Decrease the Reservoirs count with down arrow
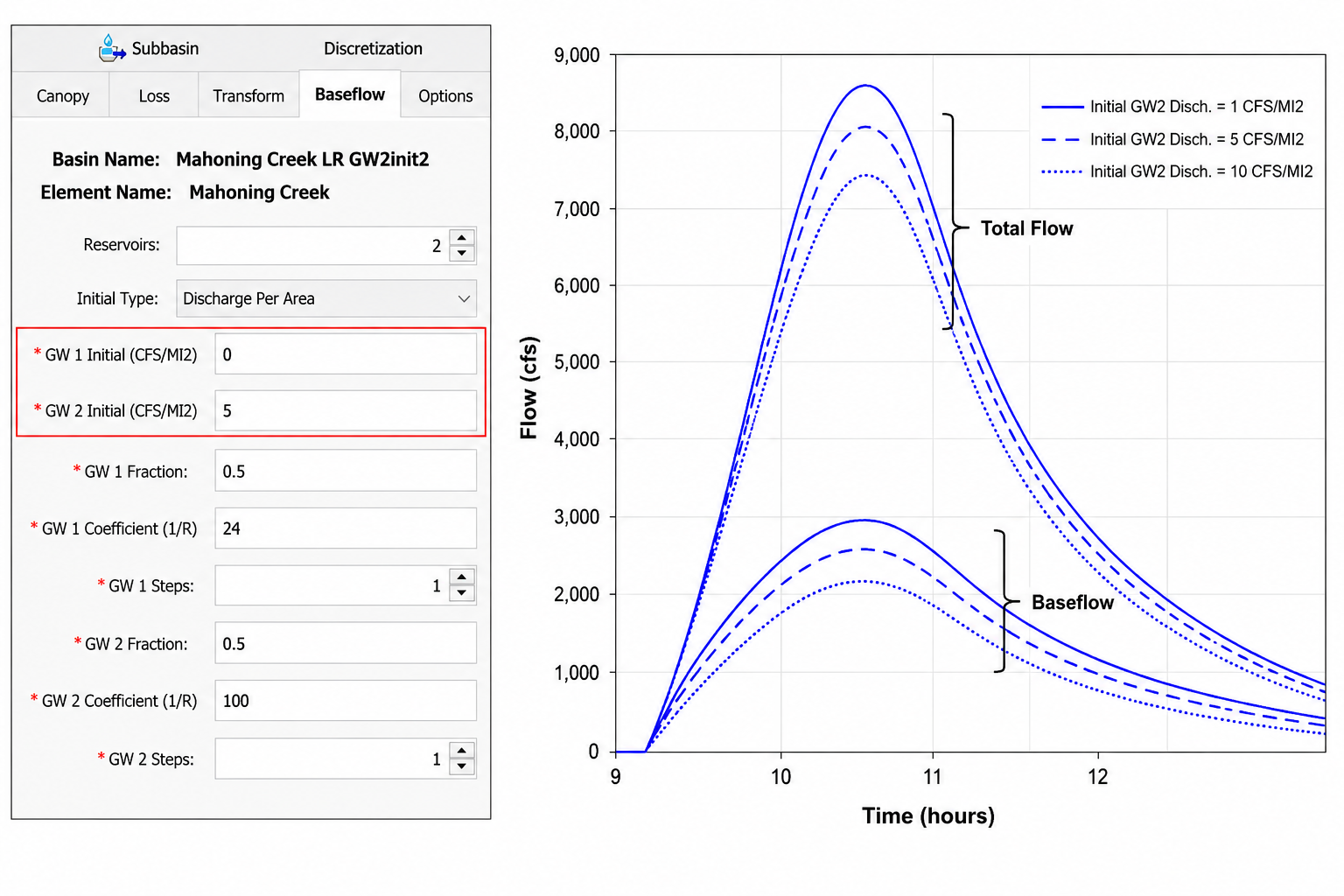 tap(462, 254)
